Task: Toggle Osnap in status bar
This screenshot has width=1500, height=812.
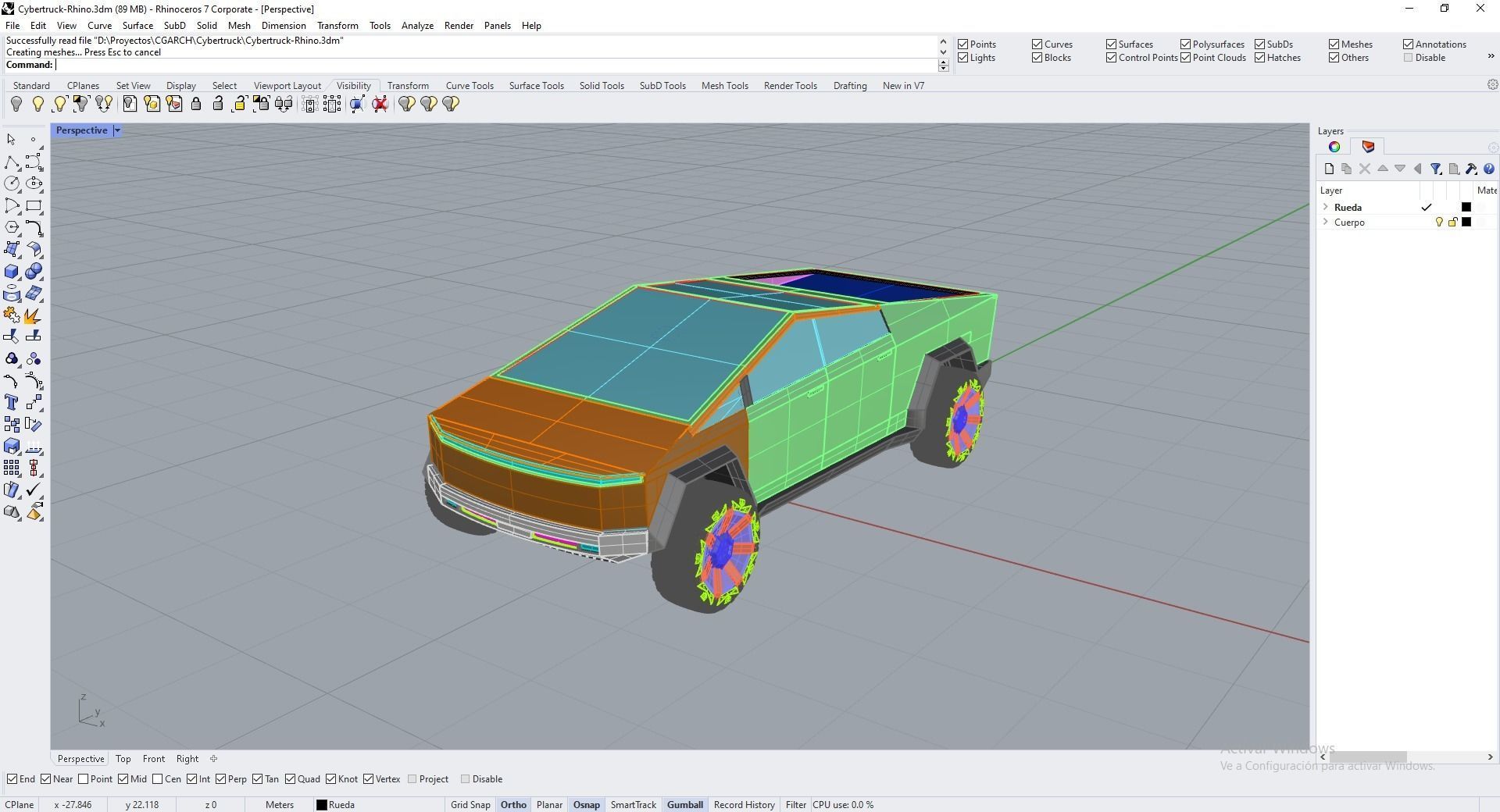Action: point(587,805)
